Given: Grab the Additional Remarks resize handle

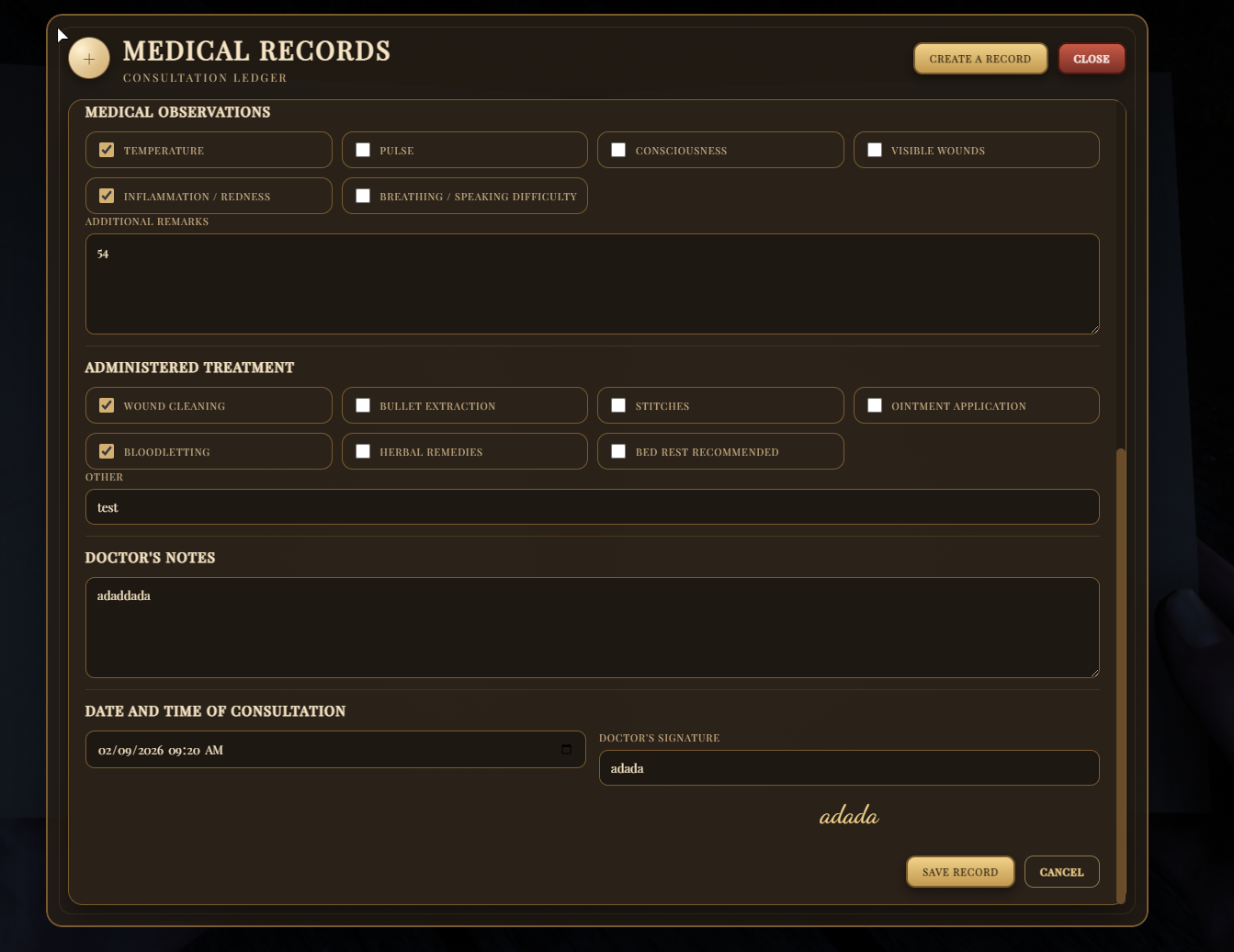Looking at the screenshot, I should 1093,328.
